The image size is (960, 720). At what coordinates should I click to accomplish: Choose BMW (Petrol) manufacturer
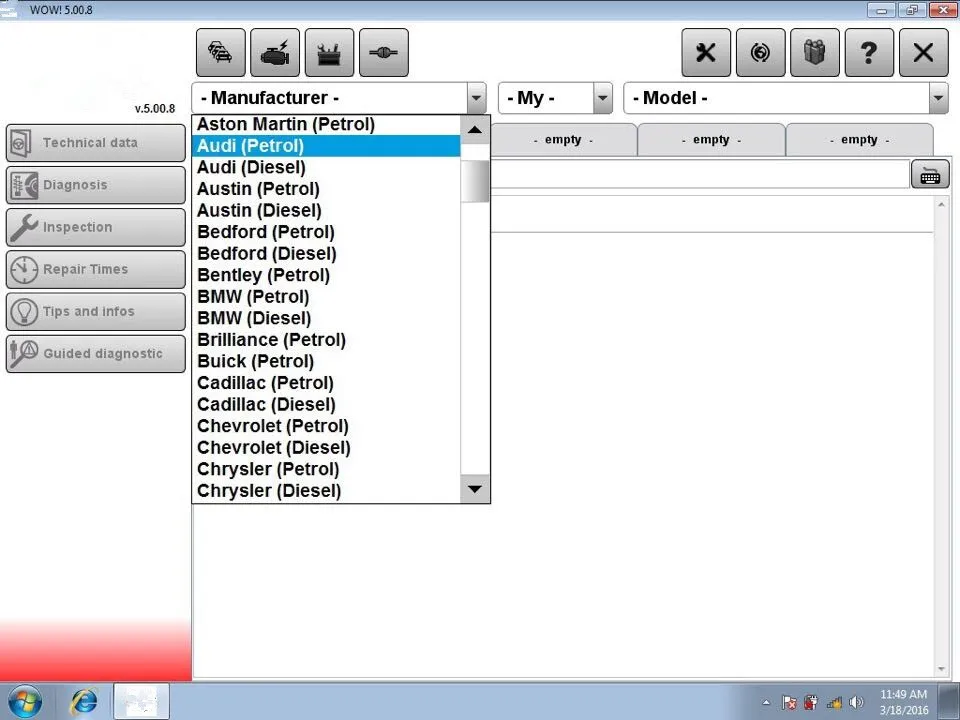[326, 296]
